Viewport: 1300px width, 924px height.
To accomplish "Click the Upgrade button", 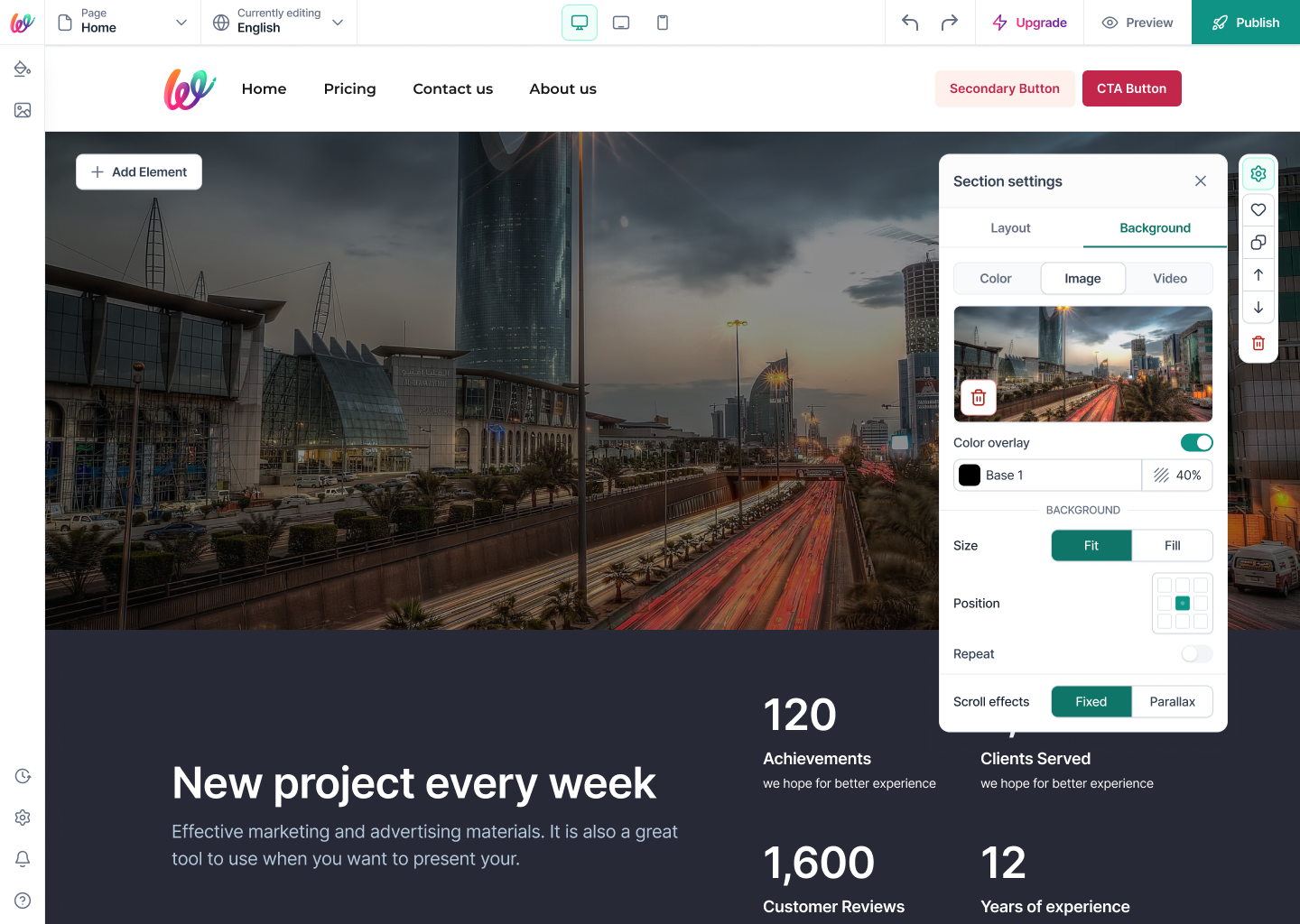I will (1030, 23).
